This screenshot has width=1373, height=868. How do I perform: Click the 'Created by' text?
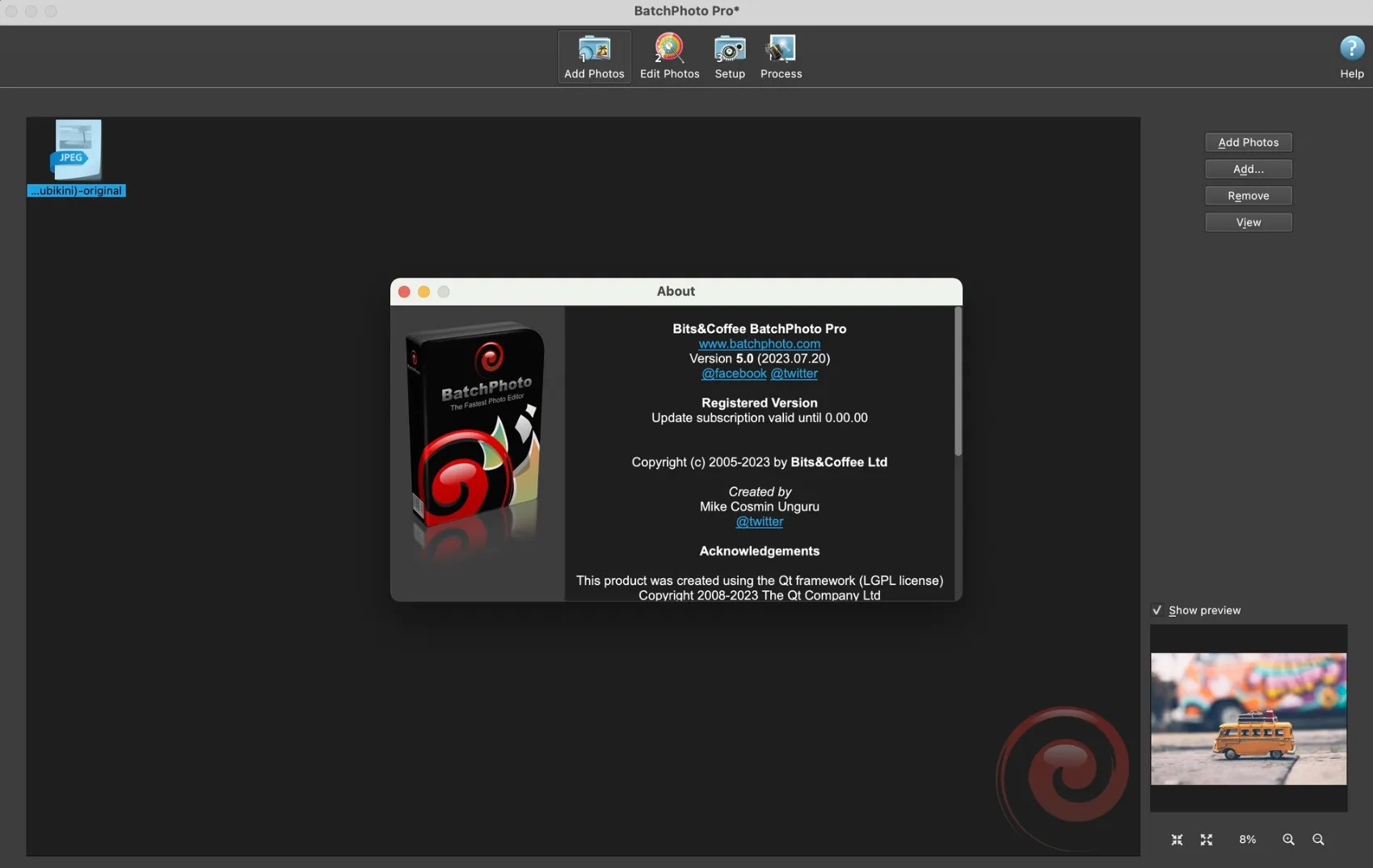point(759,491)
